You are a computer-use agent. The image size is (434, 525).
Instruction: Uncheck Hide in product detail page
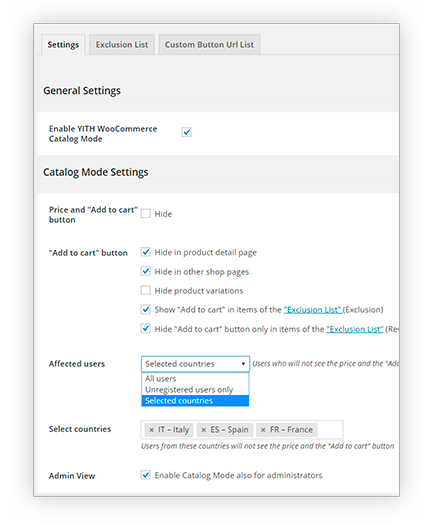click(146, 252)
